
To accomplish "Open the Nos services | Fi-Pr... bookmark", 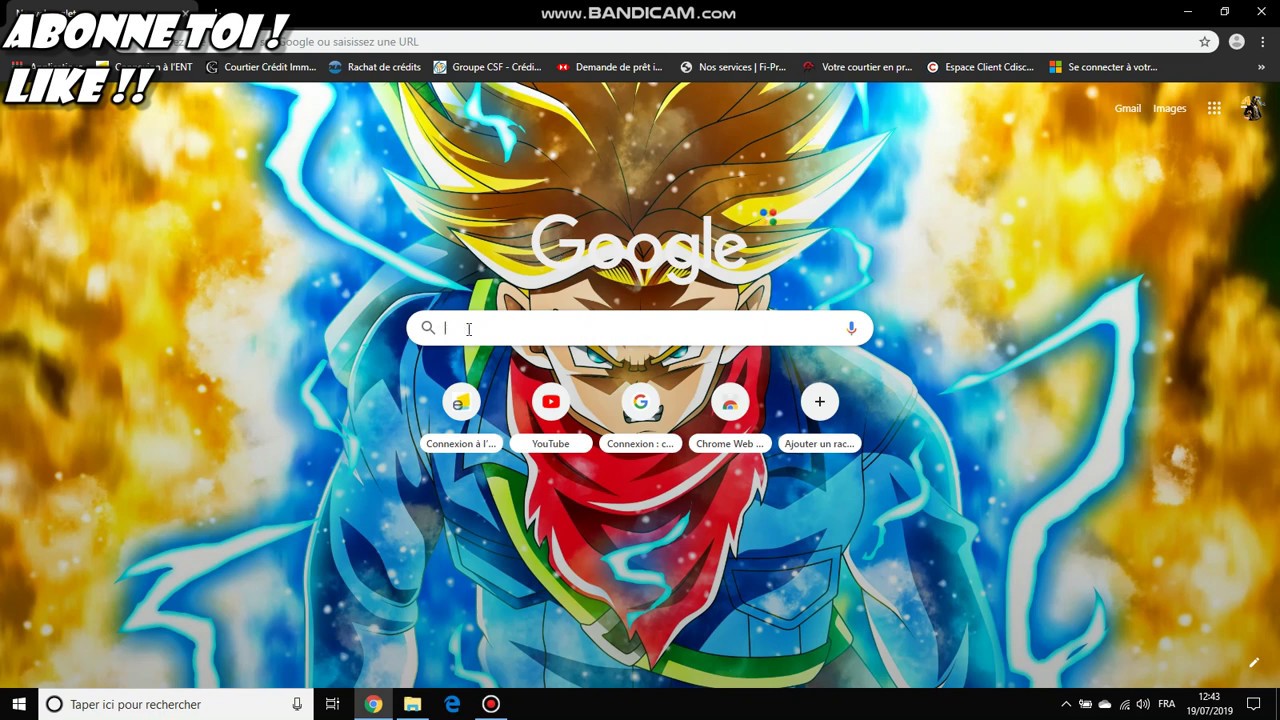I will pos(733,67).
